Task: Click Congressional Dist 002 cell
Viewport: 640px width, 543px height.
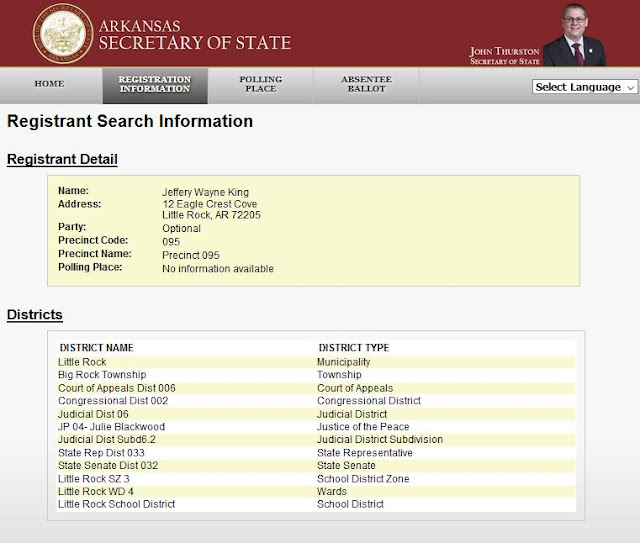Action: click(x=113, y=401)
